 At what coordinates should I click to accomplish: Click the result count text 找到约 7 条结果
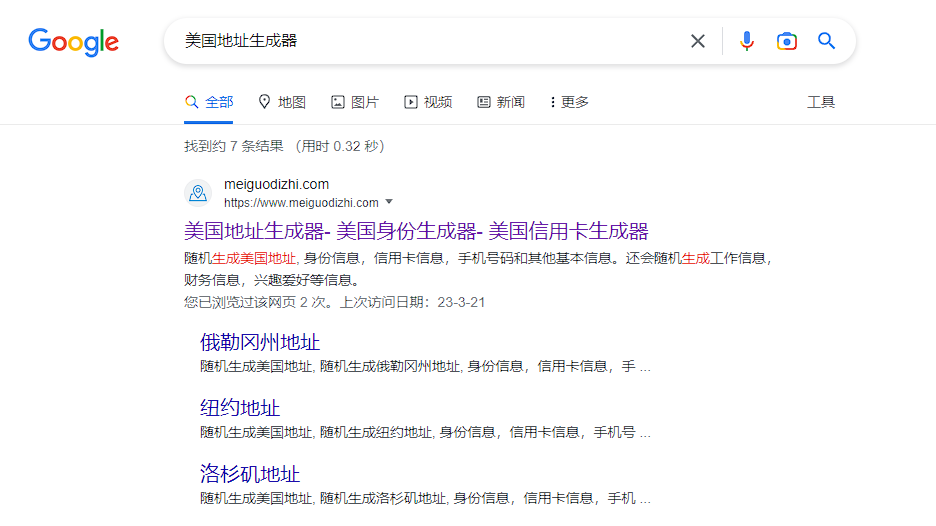click(234, 146)
